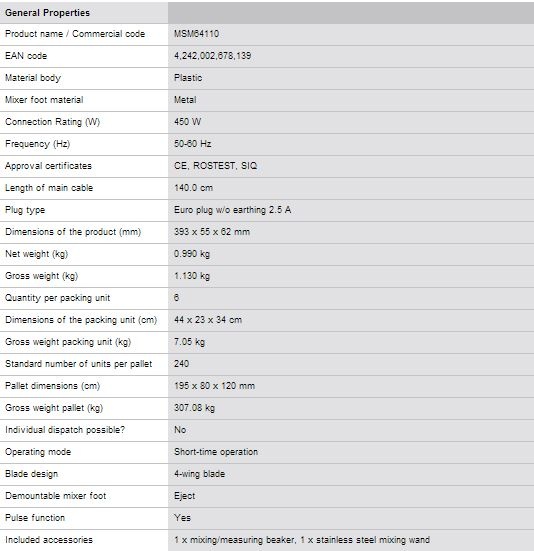The height and width of the screenshot is (551, 534).
Task: Click the 140.0 cm cable length
Action: [x=193, y=188]
